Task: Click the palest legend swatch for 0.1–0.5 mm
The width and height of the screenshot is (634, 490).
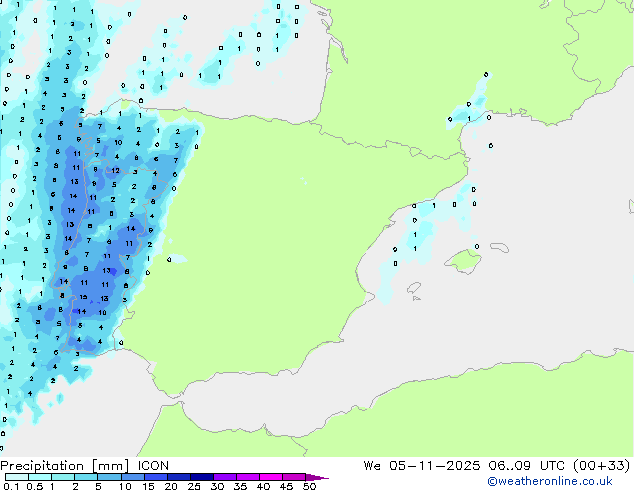Action: pos(17,477)
